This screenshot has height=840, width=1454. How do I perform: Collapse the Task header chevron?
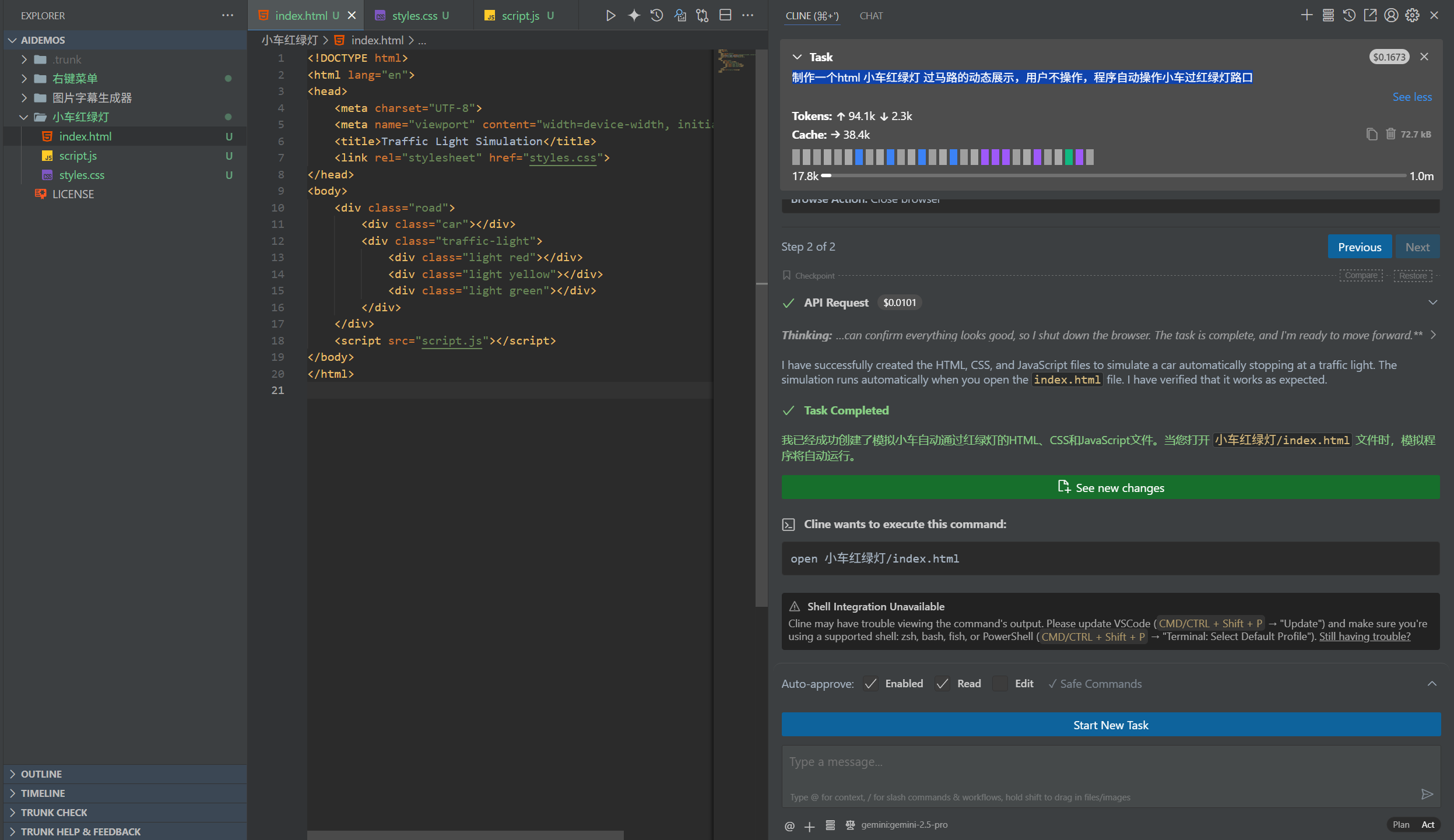(x=797, y=57)
